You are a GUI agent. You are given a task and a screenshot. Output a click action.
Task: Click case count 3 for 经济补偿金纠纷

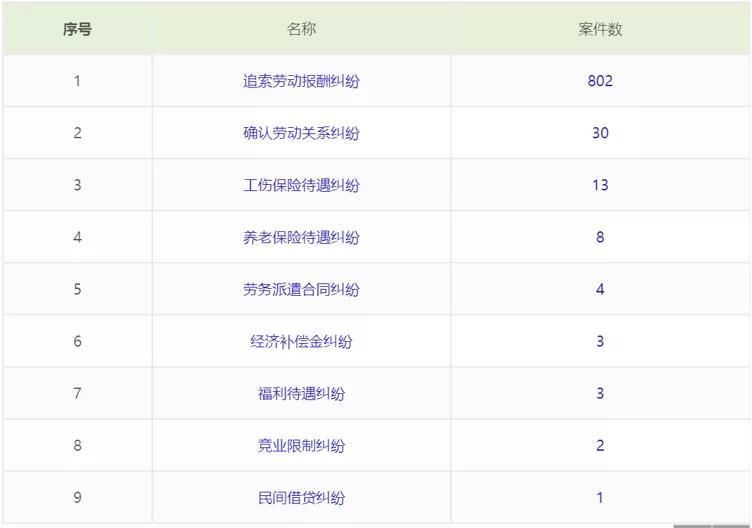[600, 341]
